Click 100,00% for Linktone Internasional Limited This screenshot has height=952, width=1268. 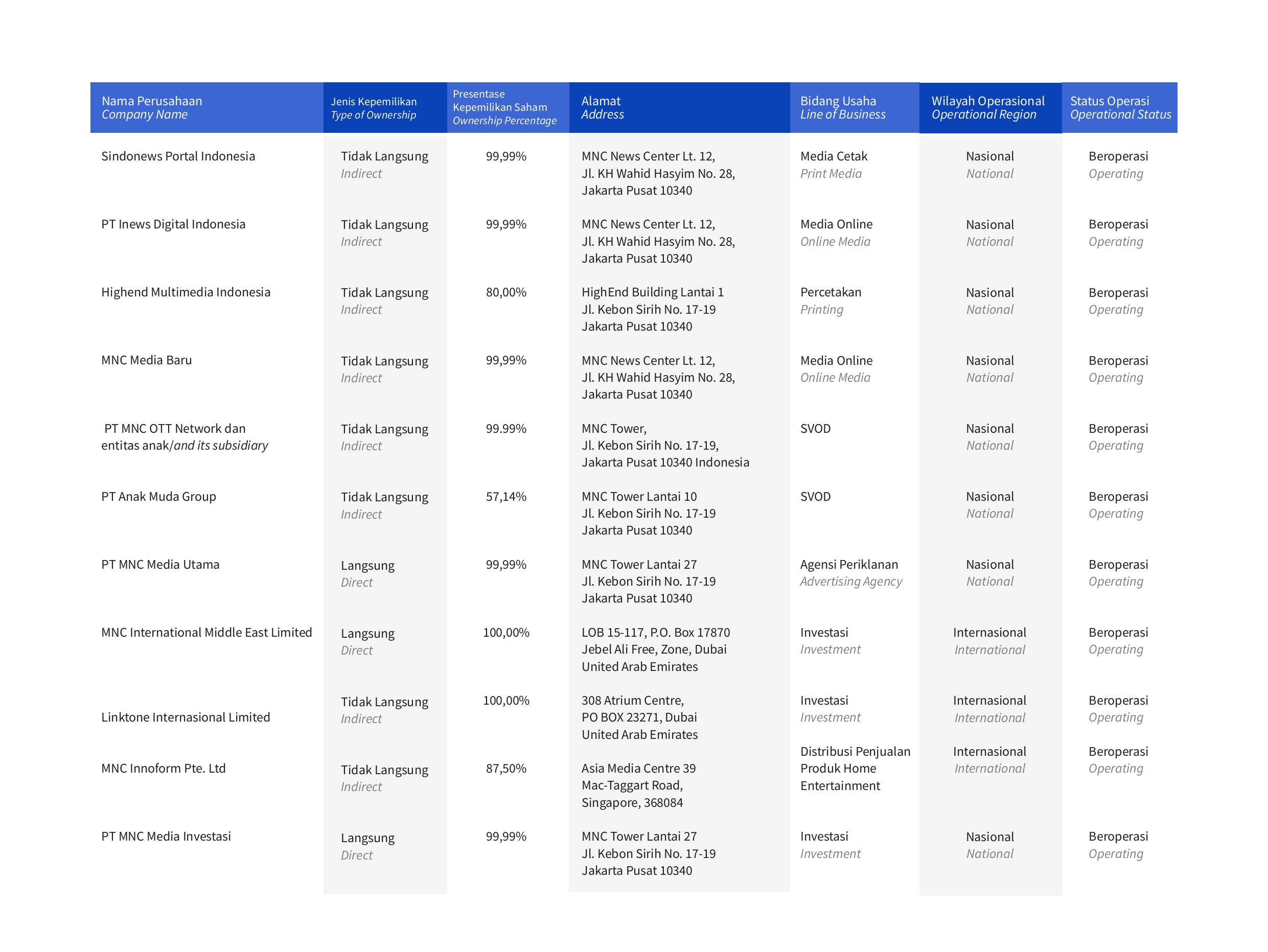[506, 701]
